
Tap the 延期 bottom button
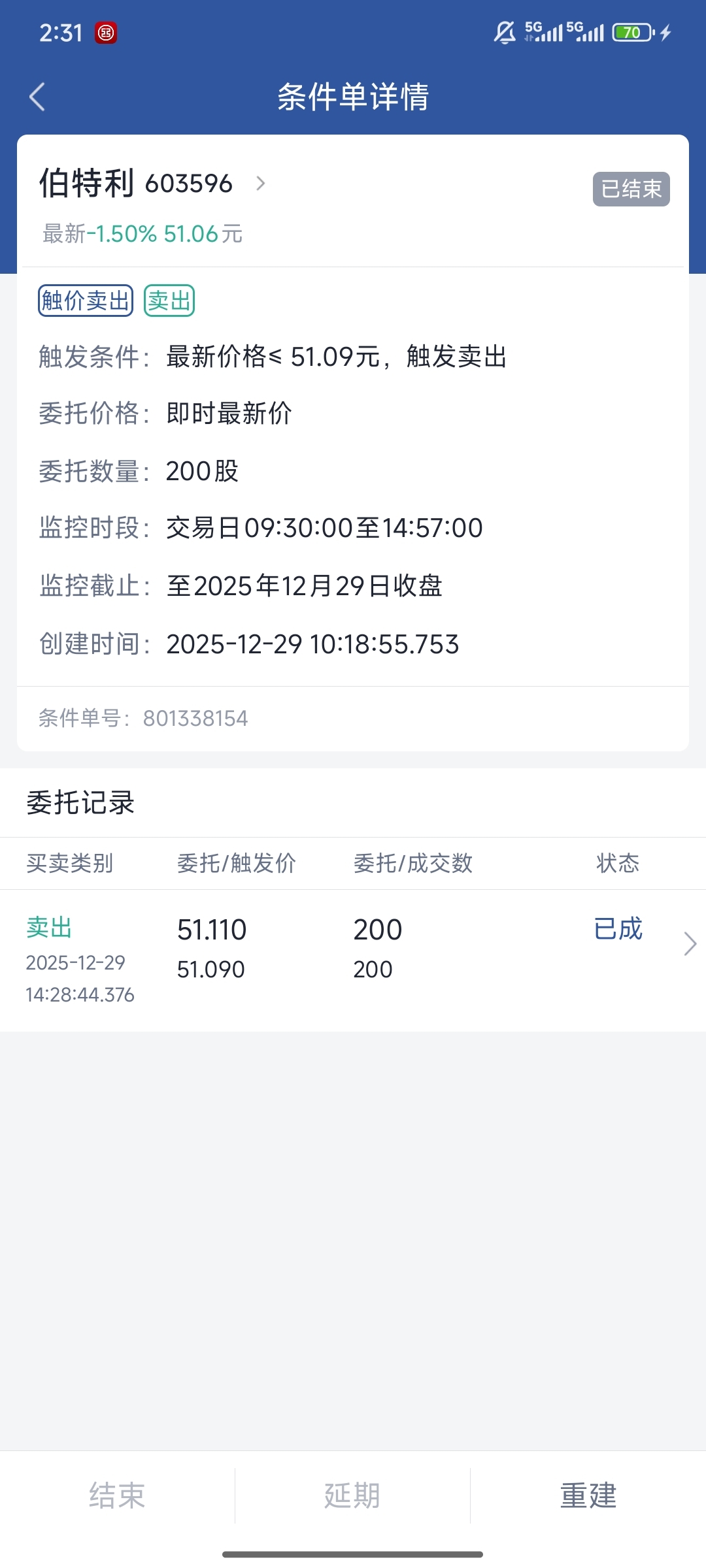click(x=352, y=1495)
